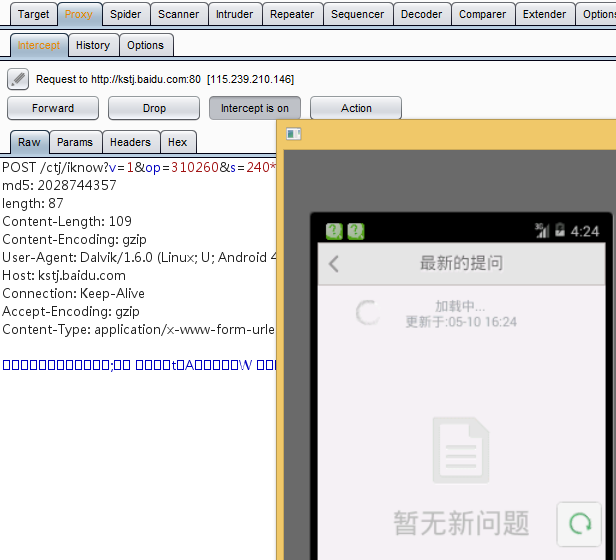Tap the green refresh button on phone screen
The height and width of the screenshot is (560, 616).
pos(579,524)
